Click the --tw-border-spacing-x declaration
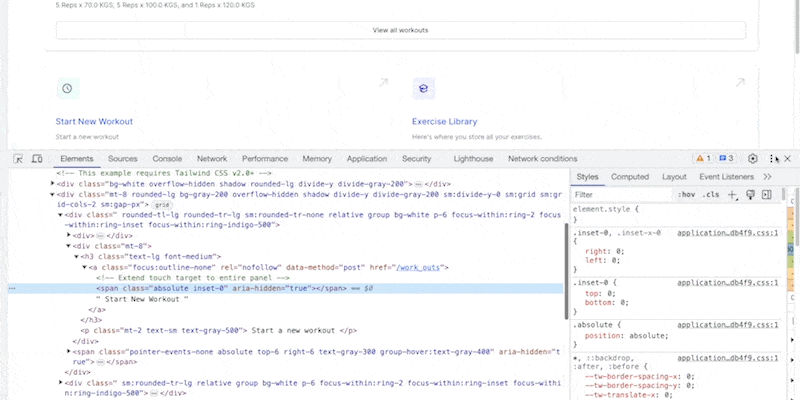 (640, 377)
